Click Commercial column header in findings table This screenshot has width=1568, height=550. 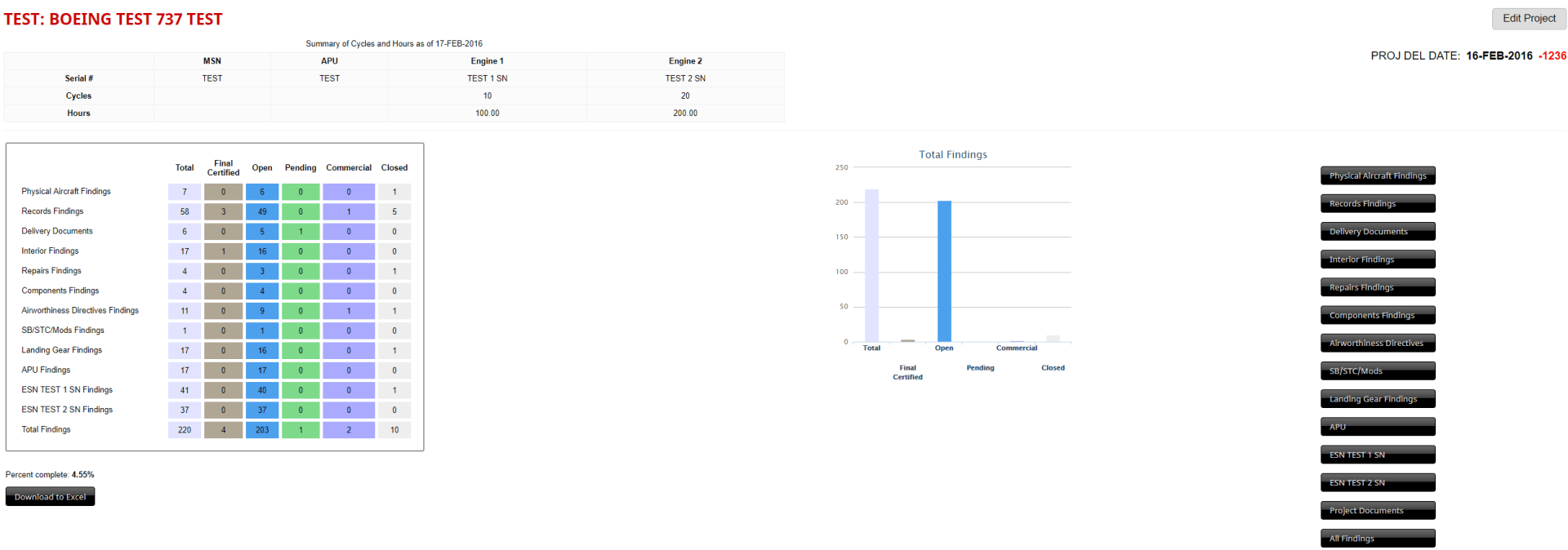pos(349,167)
